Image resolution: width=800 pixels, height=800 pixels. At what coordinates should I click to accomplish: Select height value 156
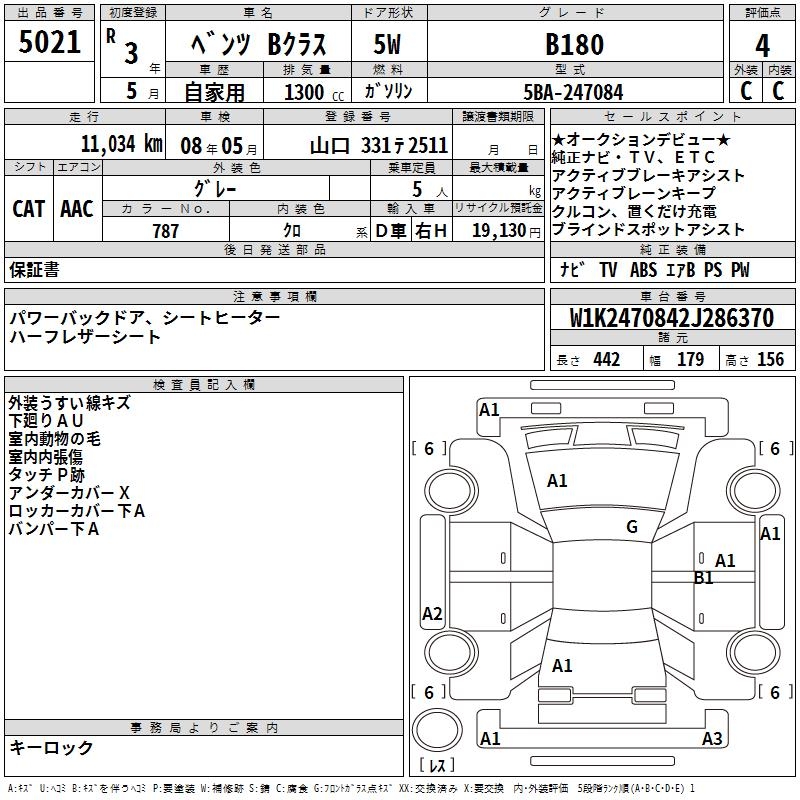770,360
